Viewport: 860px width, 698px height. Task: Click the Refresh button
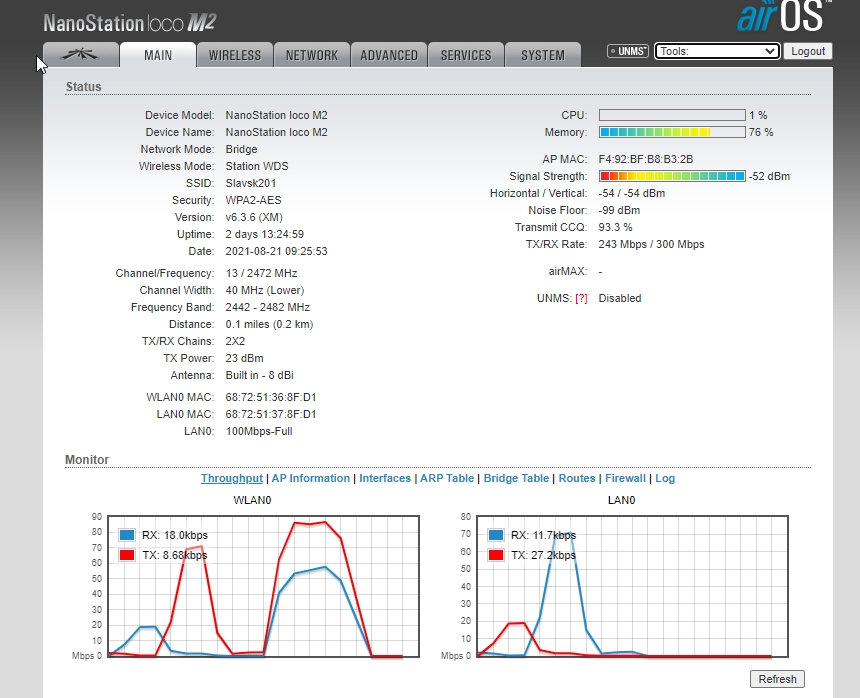coord(777,679)
